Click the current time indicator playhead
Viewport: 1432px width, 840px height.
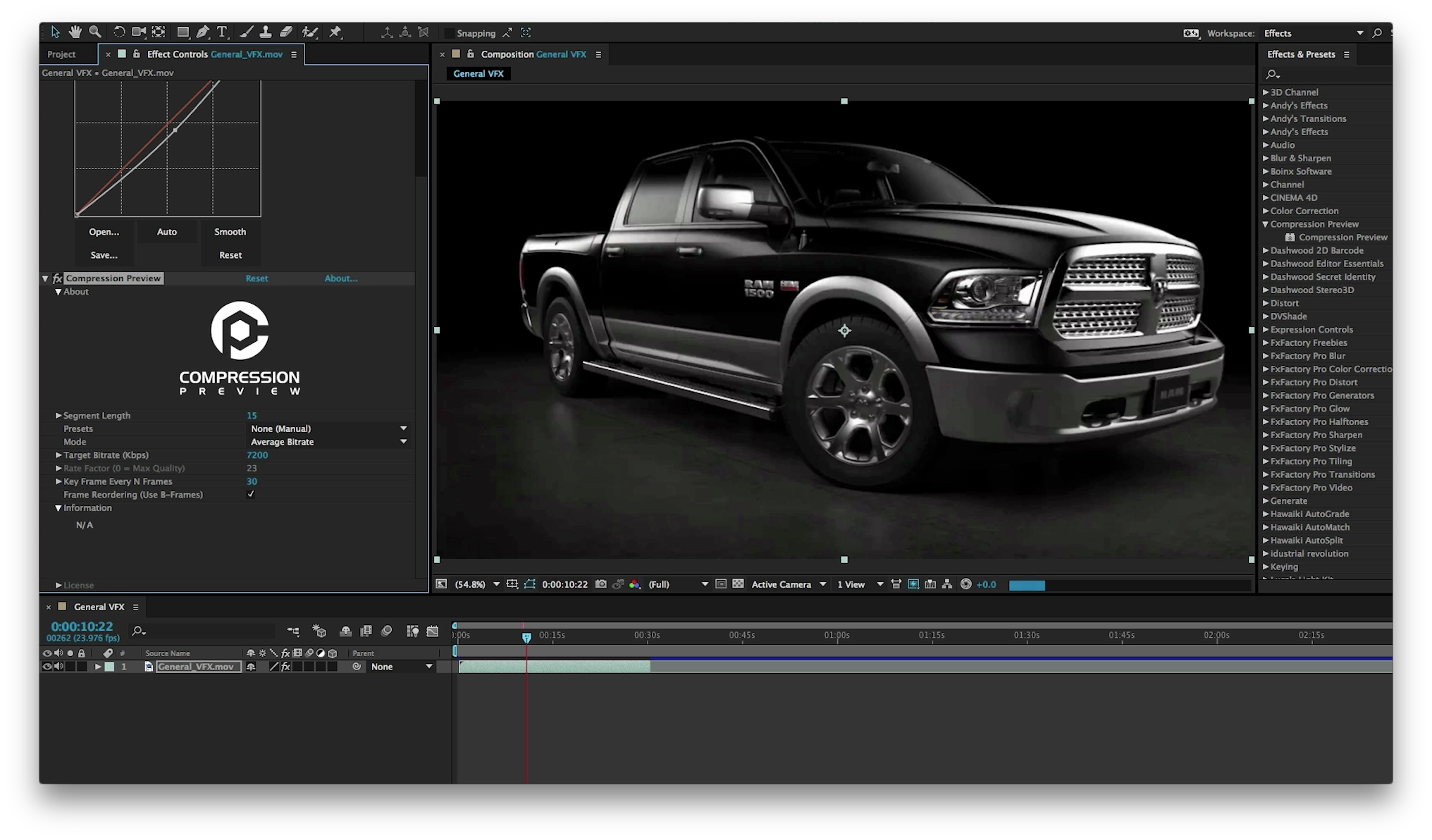pyautogui.click(x=526, y=637)
